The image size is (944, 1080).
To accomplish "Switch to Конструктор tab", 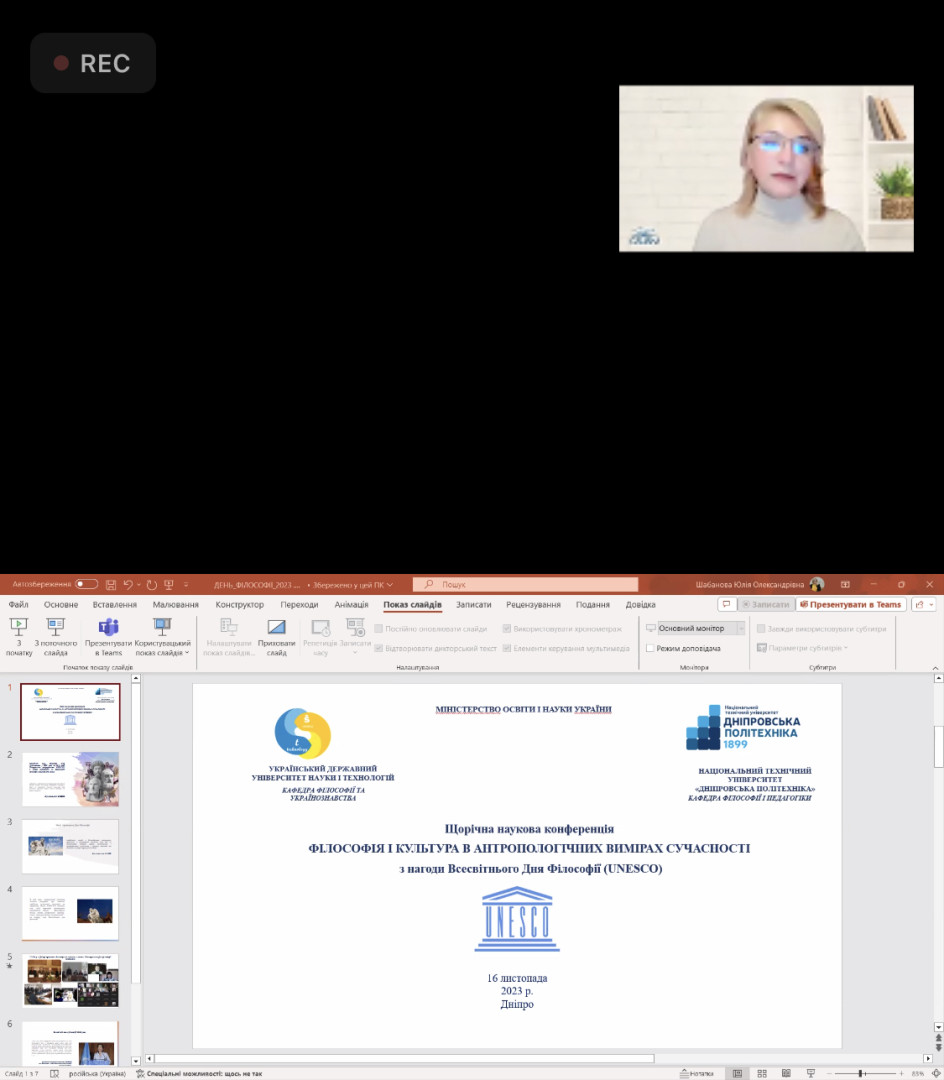I will click(x=240, y=604).
